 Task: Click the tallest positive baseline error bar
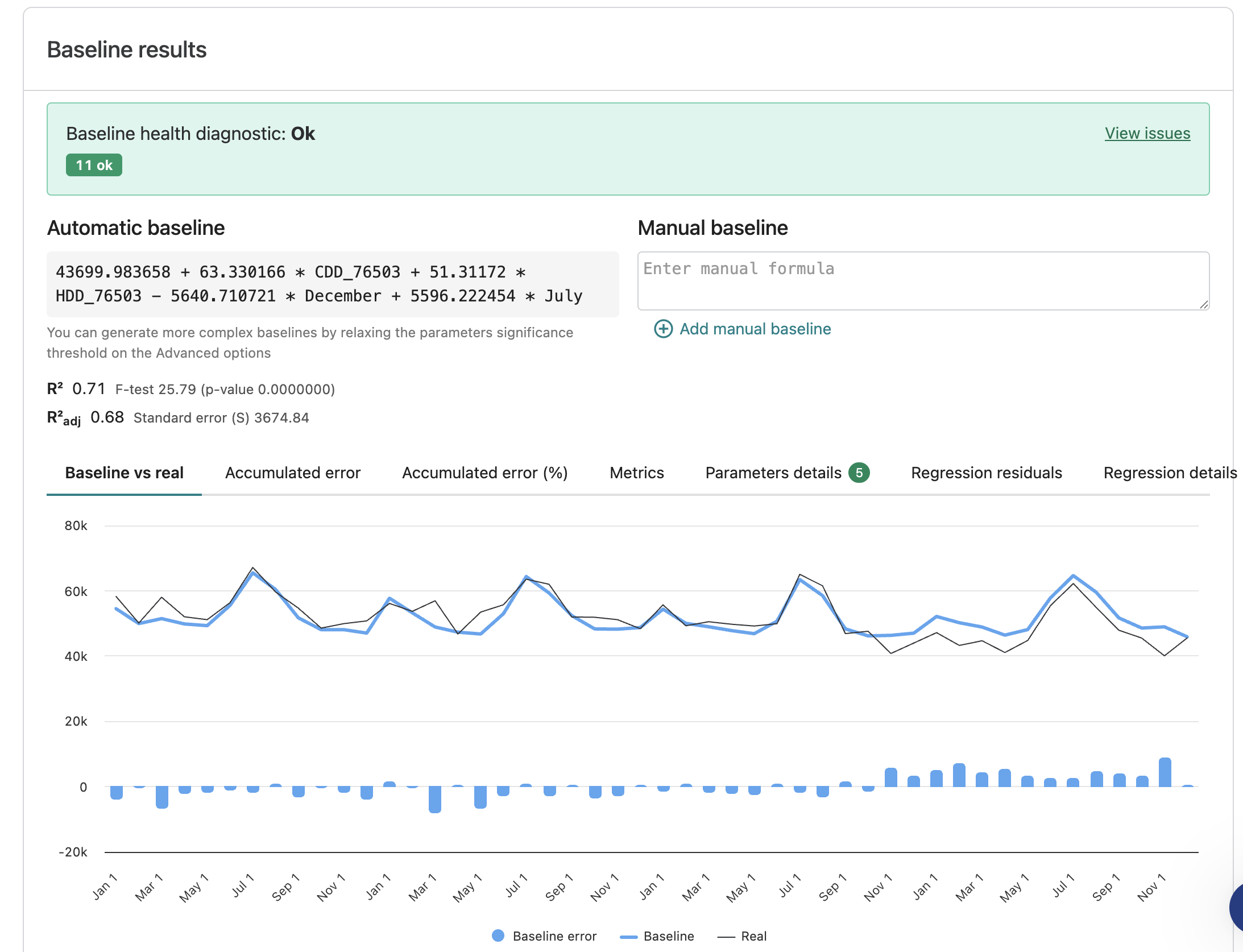(1165, 772)
